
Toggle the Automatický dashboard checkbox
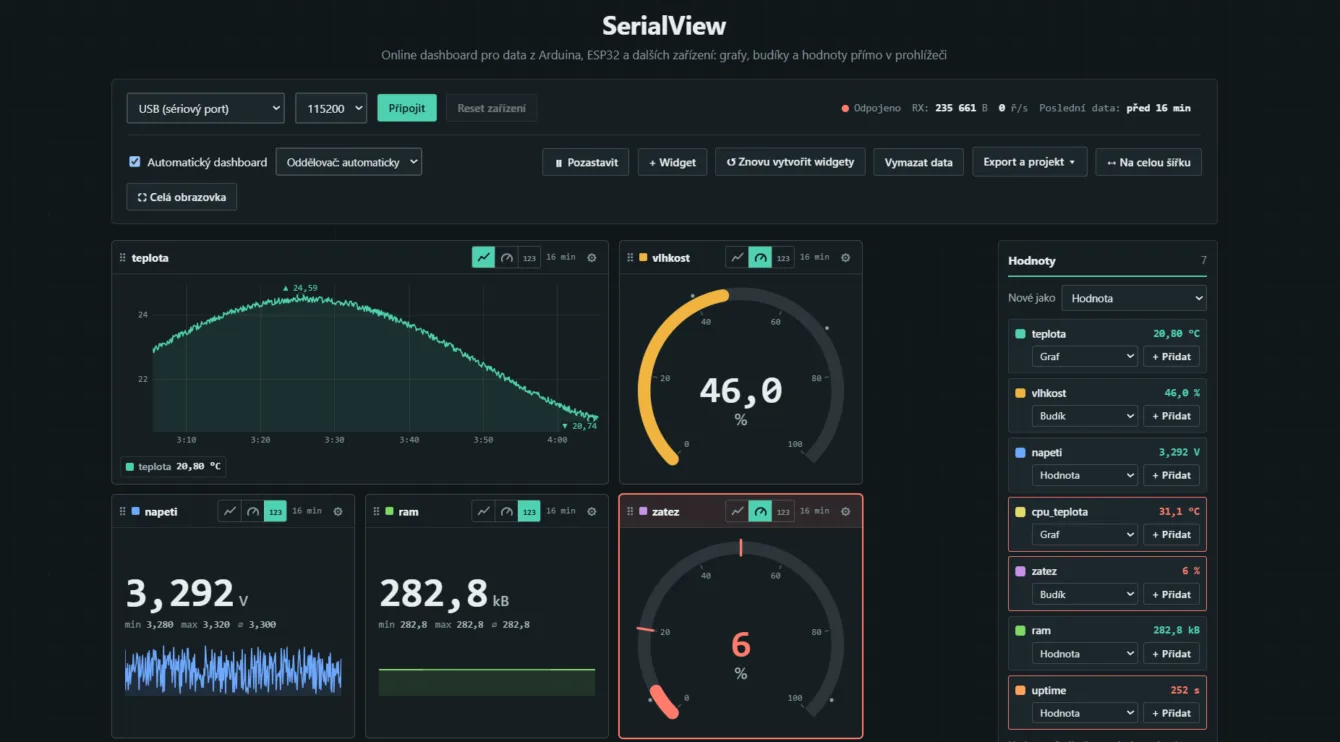click(135, 162)
